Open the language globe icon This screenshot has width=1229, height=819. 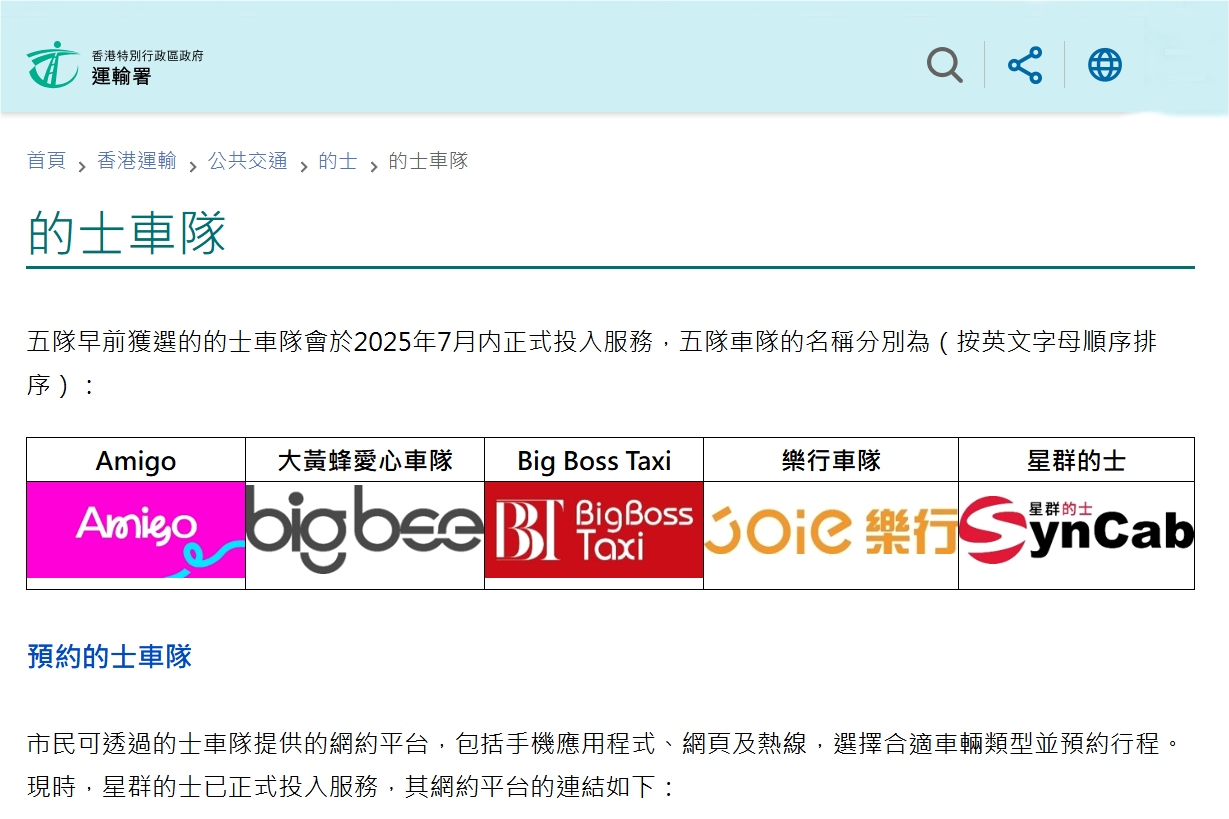[x=1104, y=66]
